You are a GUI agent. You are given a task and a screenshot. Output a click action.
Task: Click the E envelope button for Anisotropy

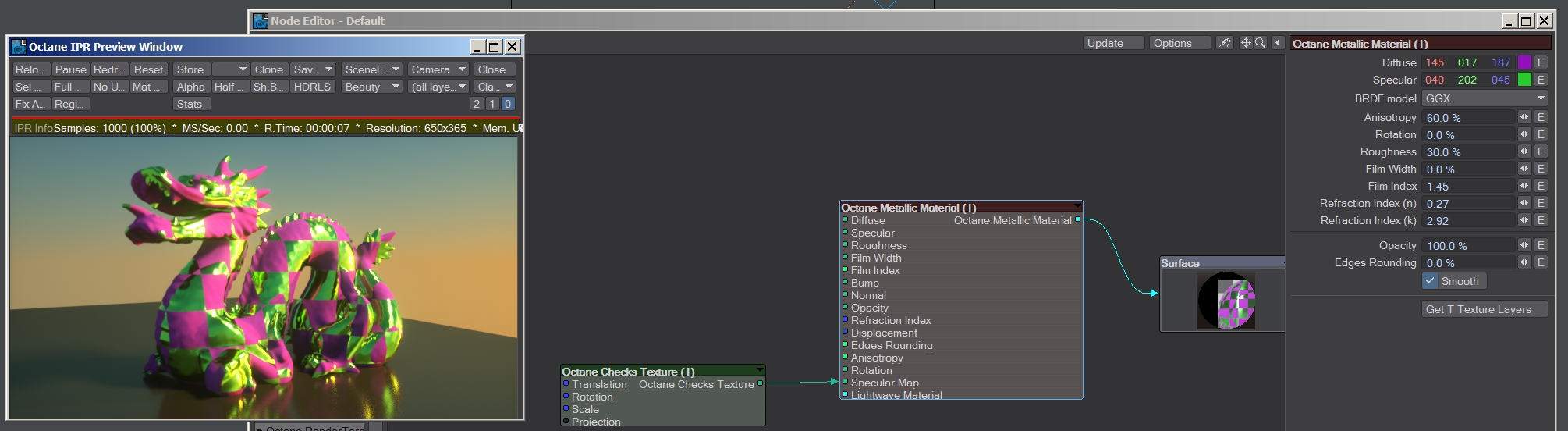(x=1541, y=117)
